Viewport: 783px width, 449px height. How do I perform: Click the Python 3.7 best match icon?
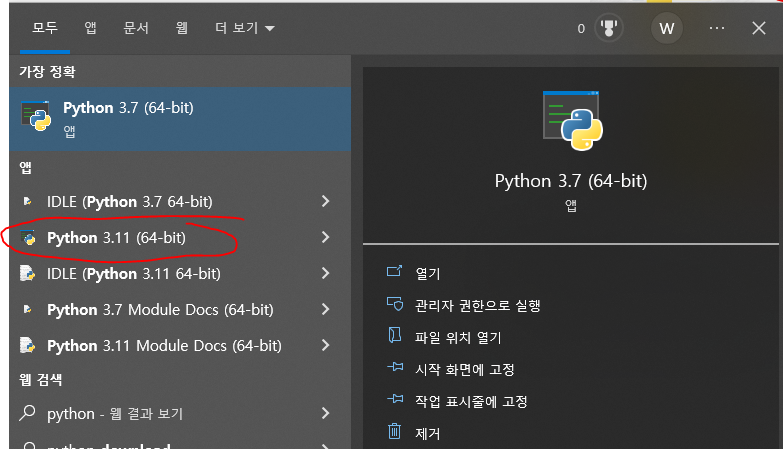[x=36, y=116]
